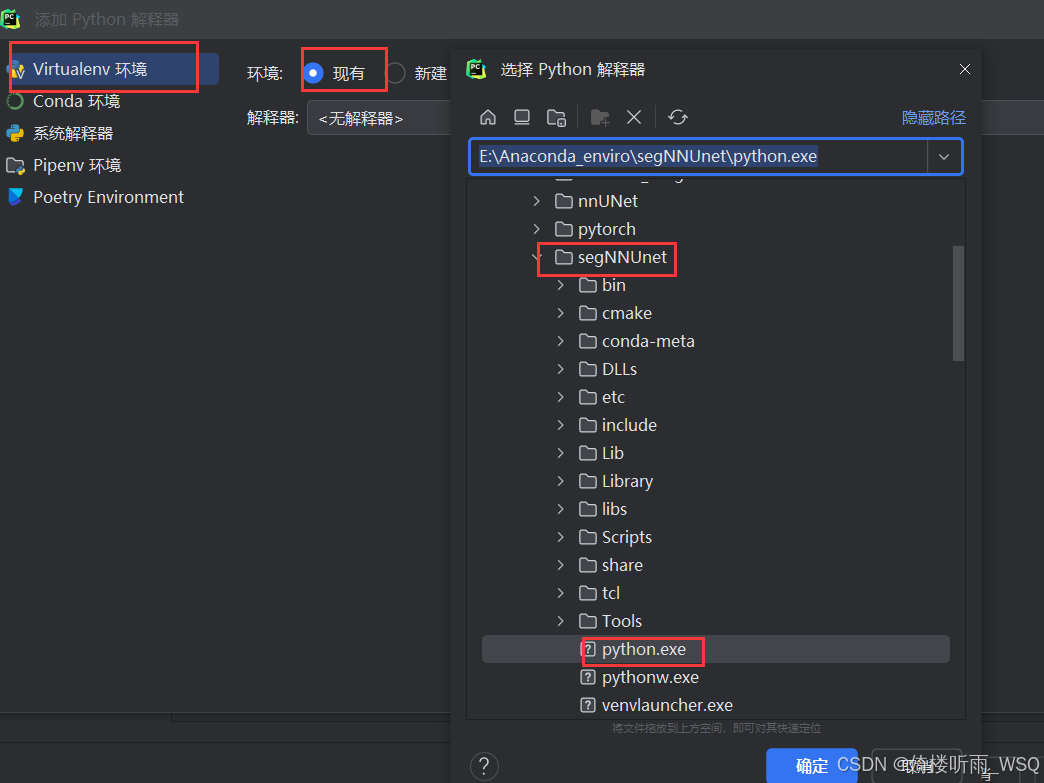Expand the conda-meta folder
Screen dimensions: 1044x783
pos(561,341)
